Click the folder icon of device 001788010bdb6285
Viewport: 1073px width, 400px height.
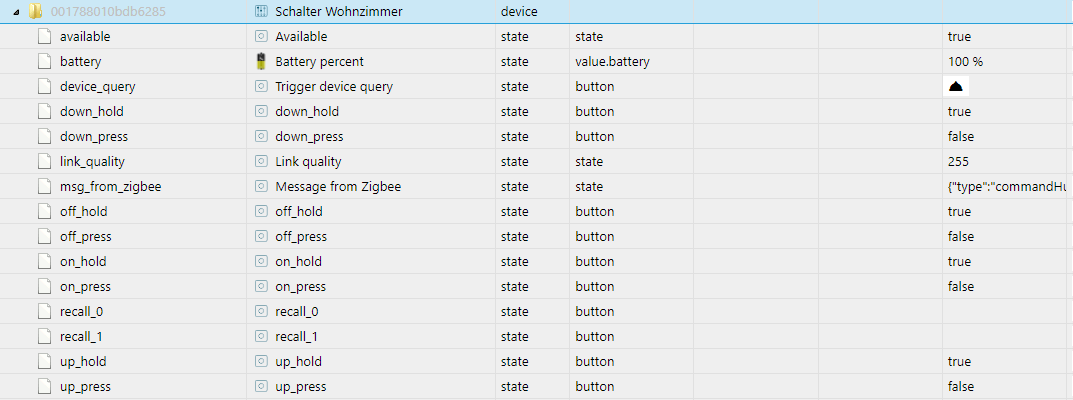point(36,12)
